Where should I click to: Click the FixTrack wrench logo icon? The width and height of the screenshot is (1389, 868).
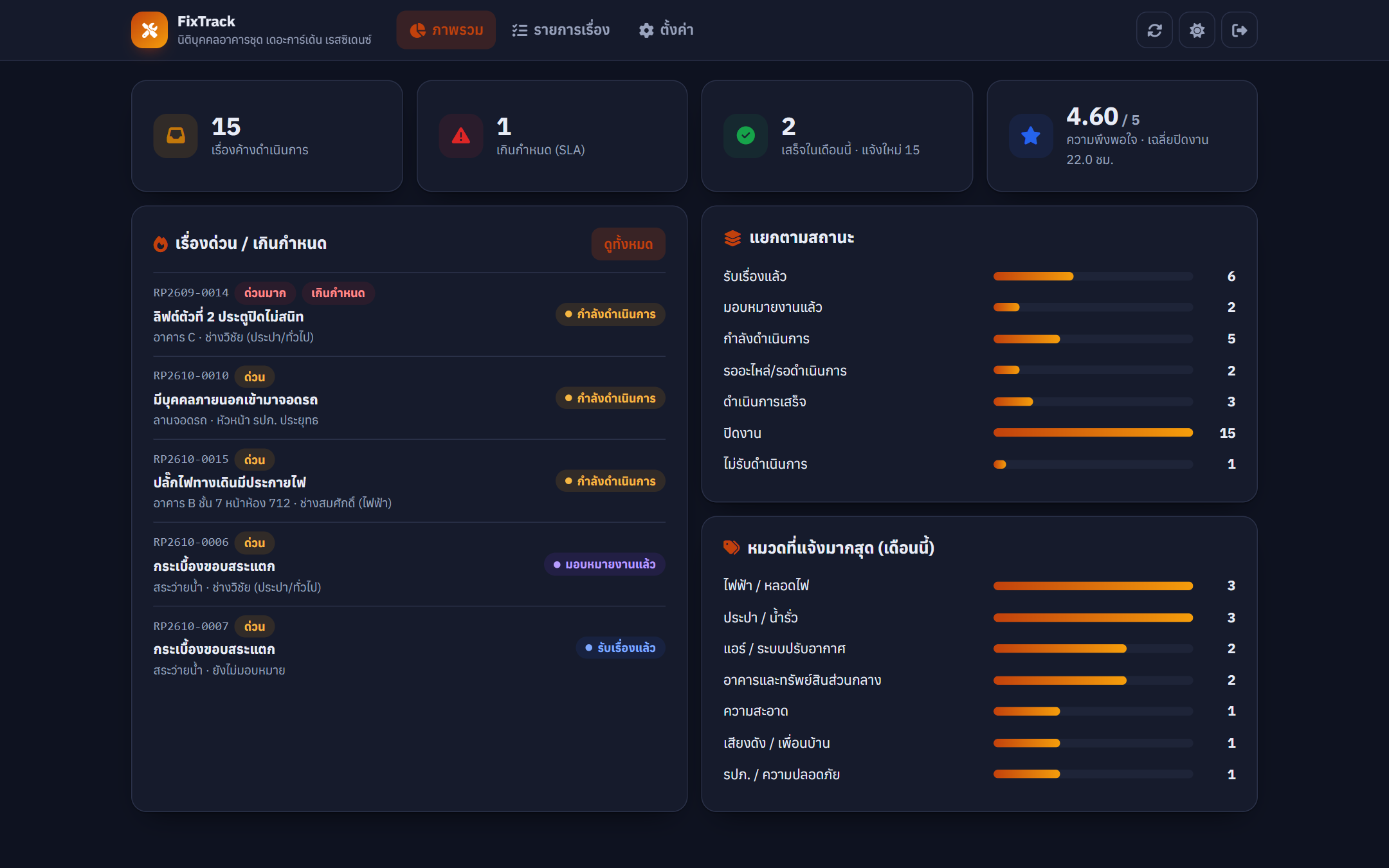(149, 30)
